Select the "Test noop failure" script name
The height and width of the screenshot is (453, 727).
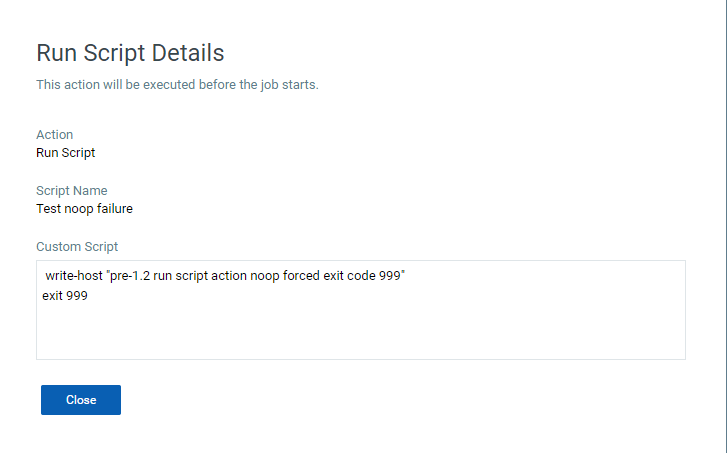pyautogui.click(x=84, y=209)
